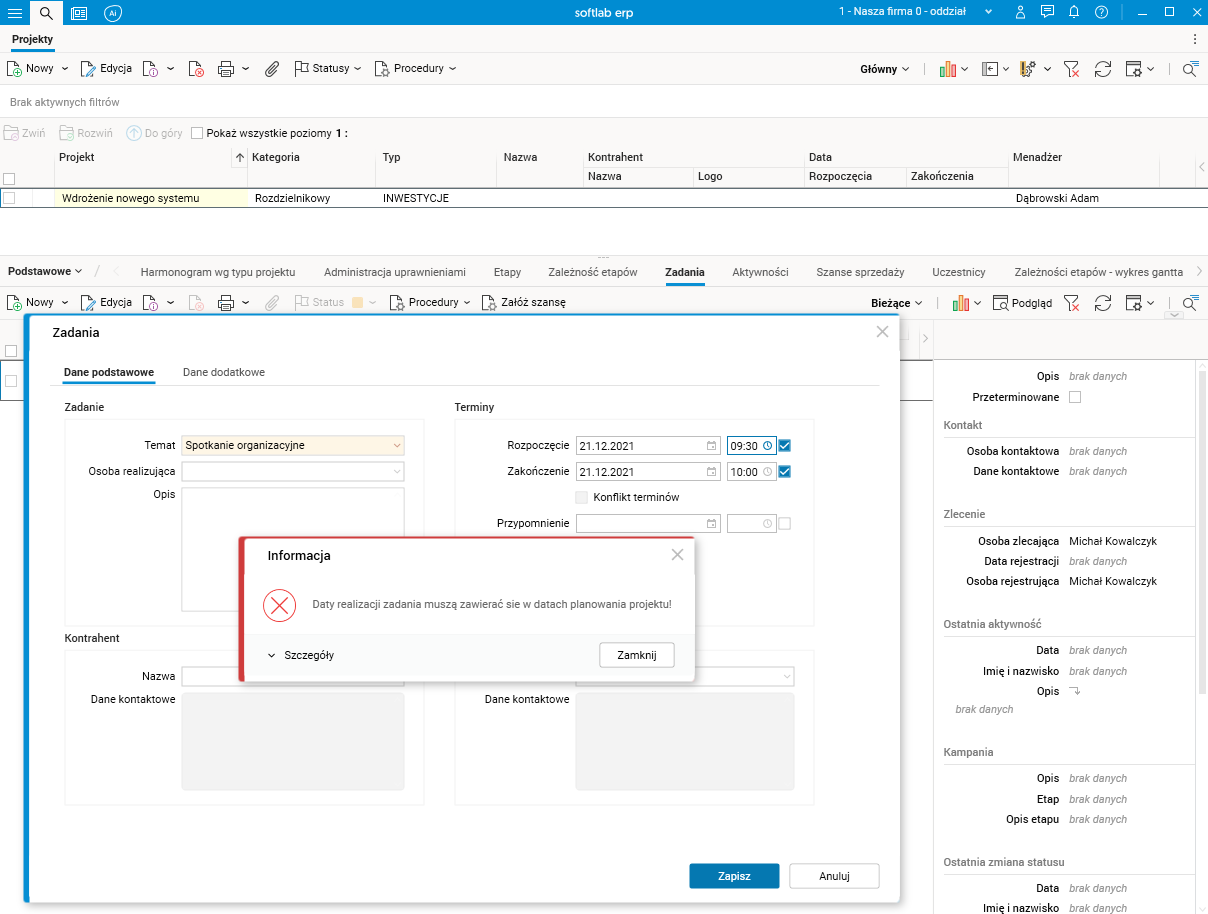The image size is (1208, 914).
Task: Open the user profile icon
Action: [x=1020, y=12]
